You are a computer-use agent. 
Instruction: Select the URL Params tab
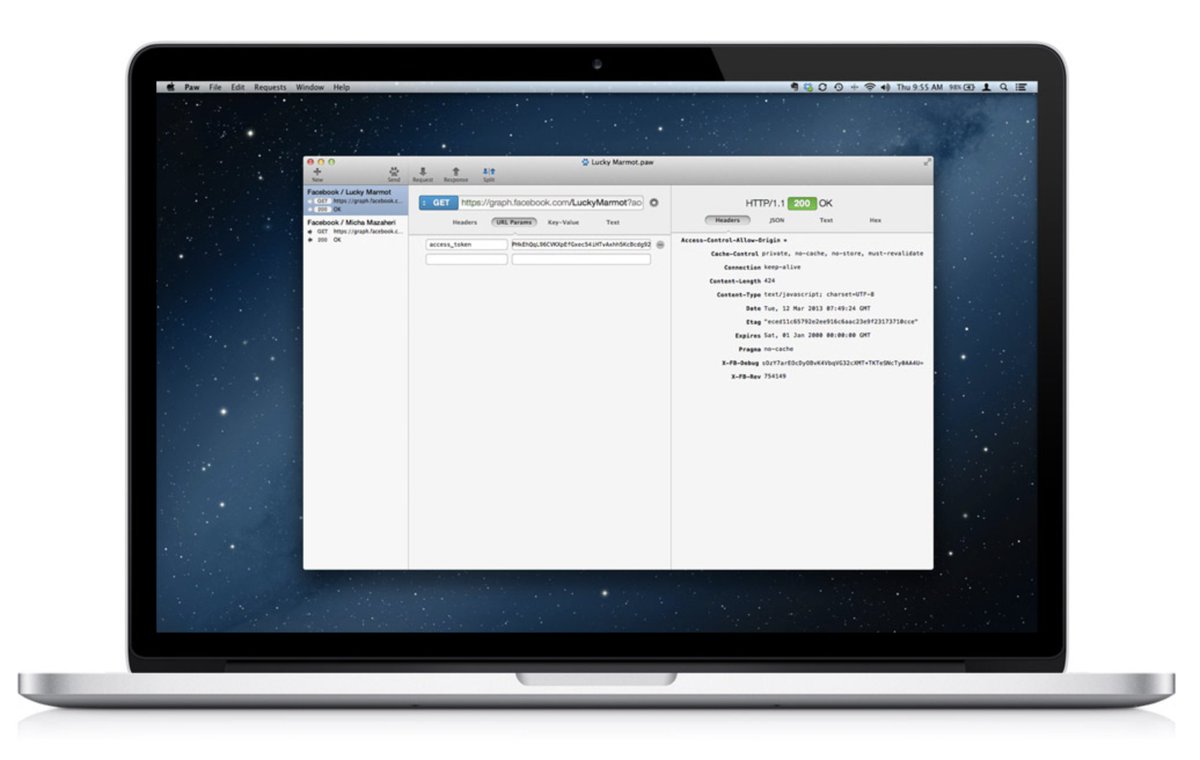(x=514, y=222)
